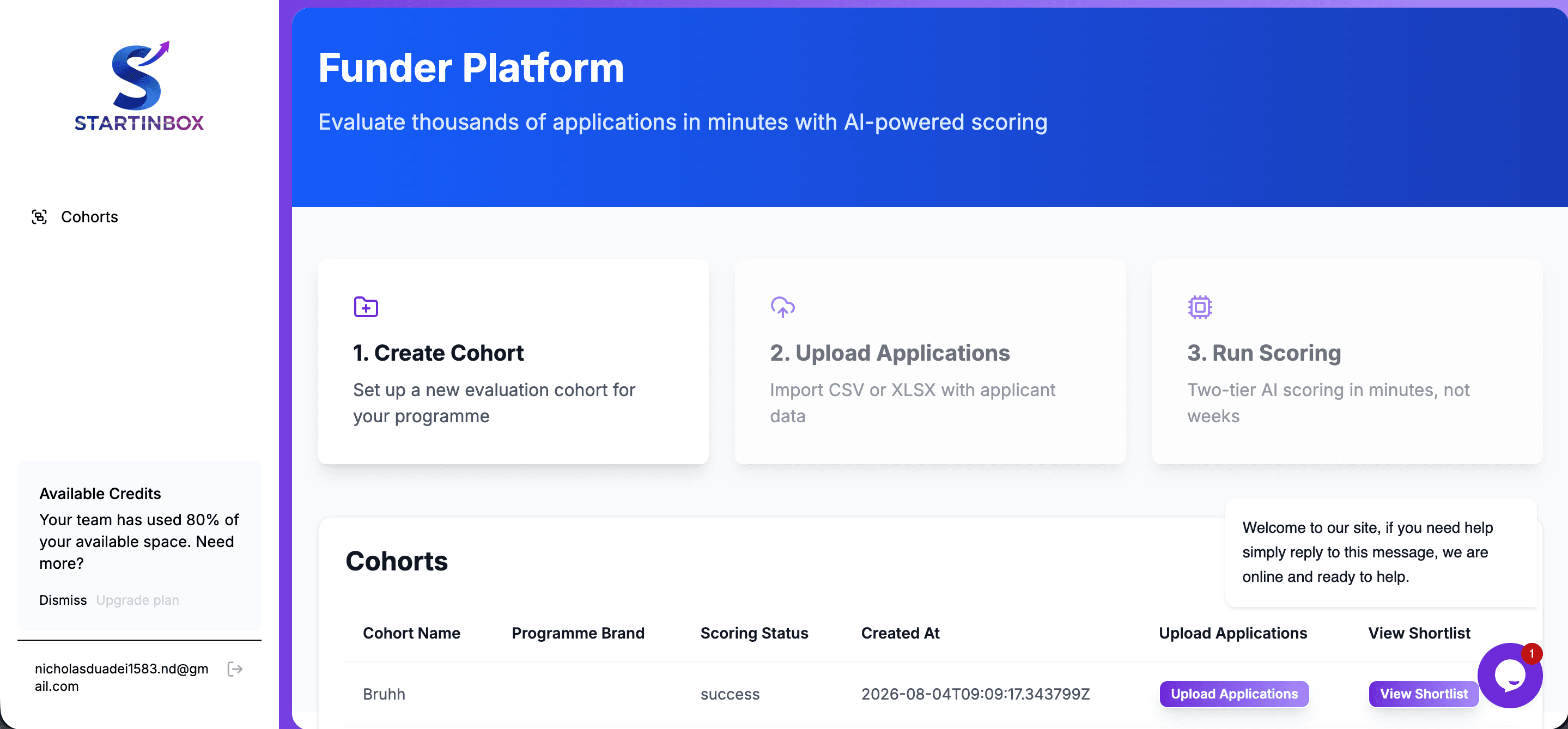Click the StartInbox logo

139,86
